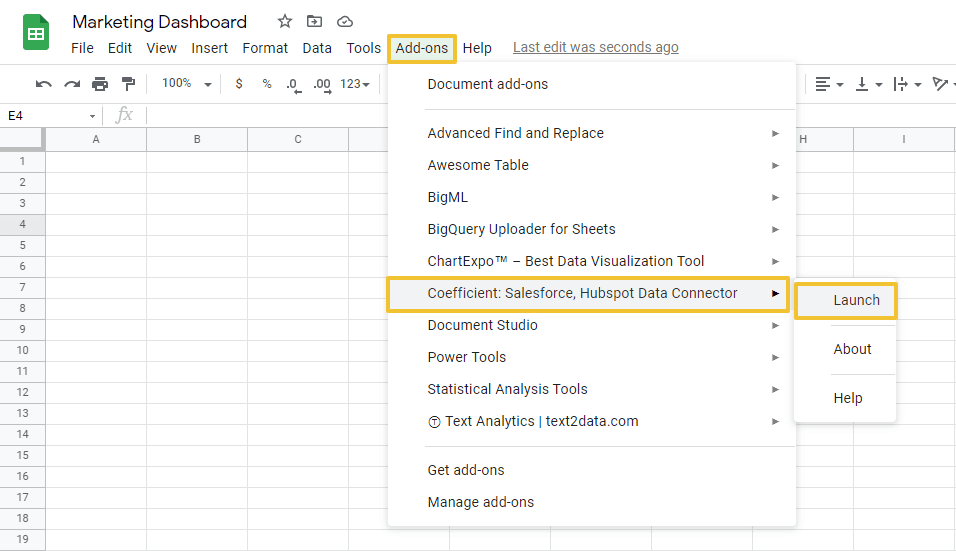956x551 pixels.
Task: Click the move to folder icon
Action: click(x=314, y=22)
